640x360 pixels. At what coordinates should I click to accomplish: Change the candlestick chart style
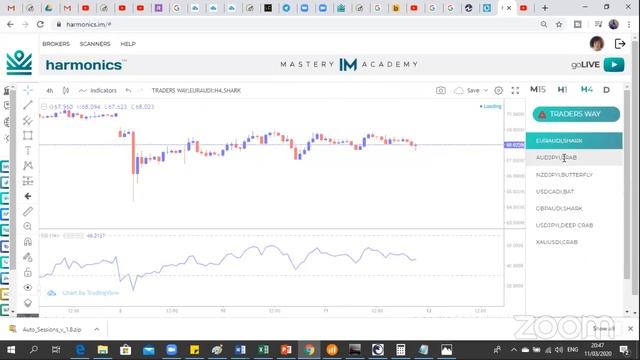coord(66,91)
